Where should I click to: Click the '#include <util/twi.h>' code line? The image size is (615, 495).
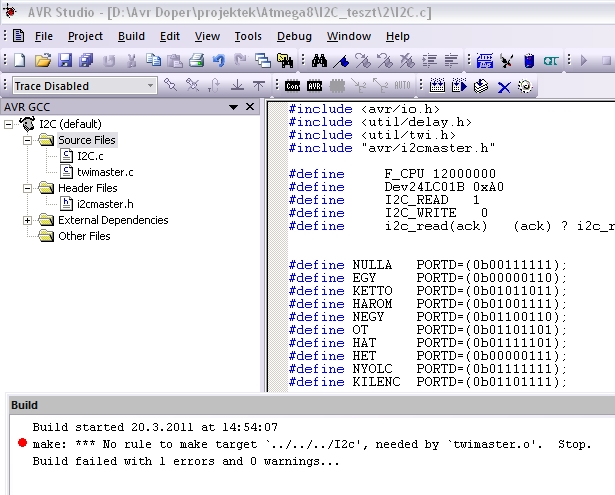click(x=372, y=135)
